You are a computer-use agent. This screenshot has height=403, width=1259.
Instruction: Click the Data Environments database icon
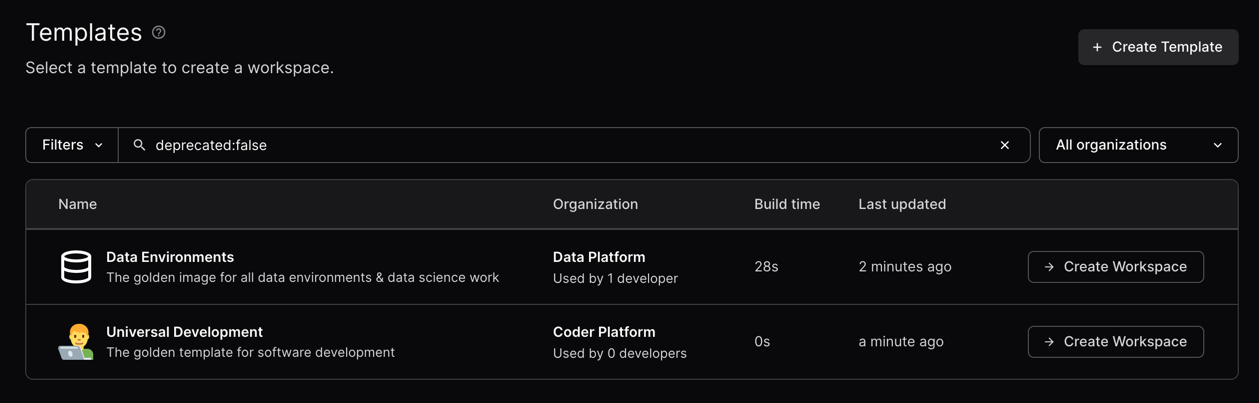(x=76, y=267)
